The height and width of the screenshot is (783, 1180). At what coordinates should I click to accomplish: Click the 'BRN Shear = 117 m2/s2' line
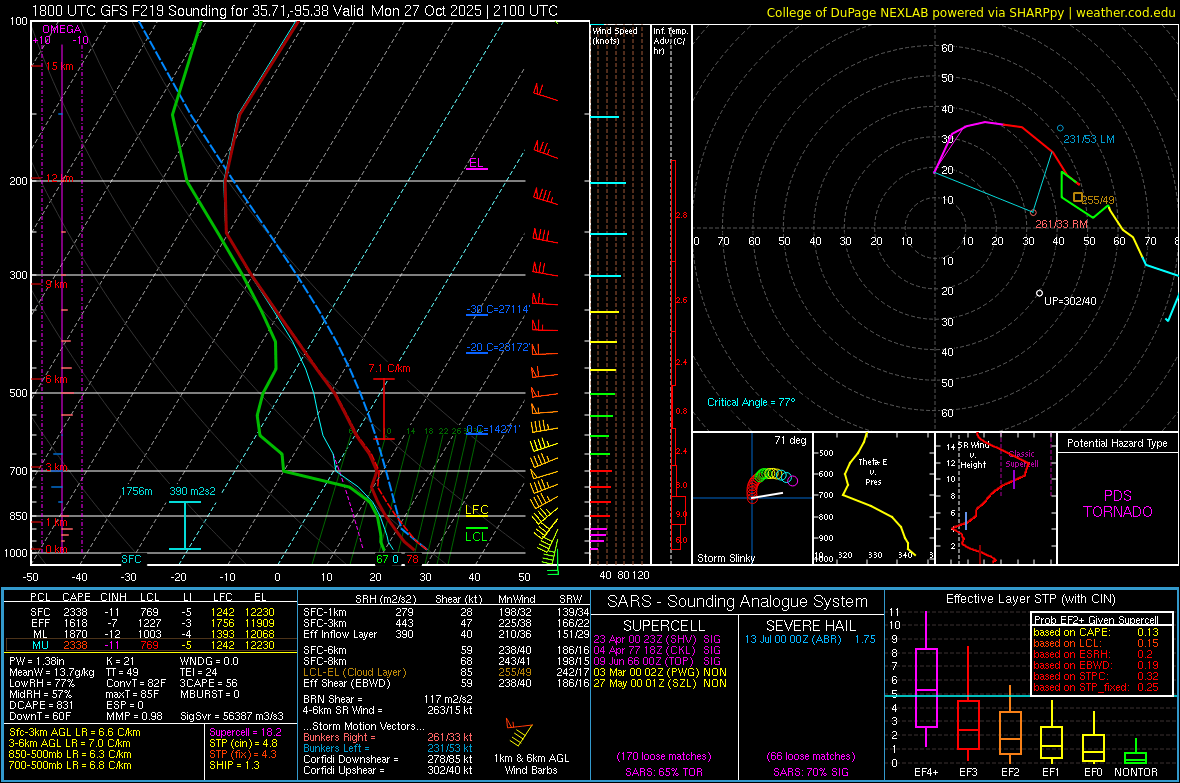point(387,699)
